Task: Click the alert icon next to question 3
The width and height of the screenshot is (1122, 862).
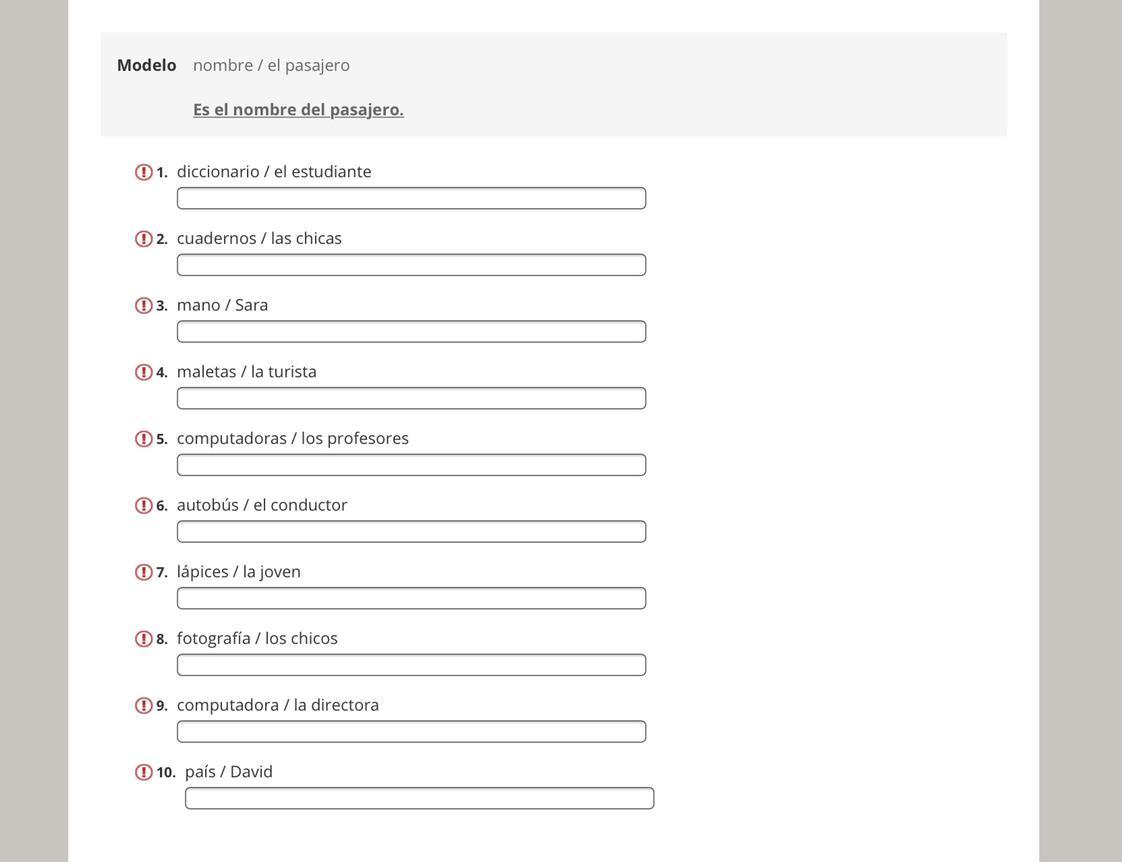Action: (144, 306)
